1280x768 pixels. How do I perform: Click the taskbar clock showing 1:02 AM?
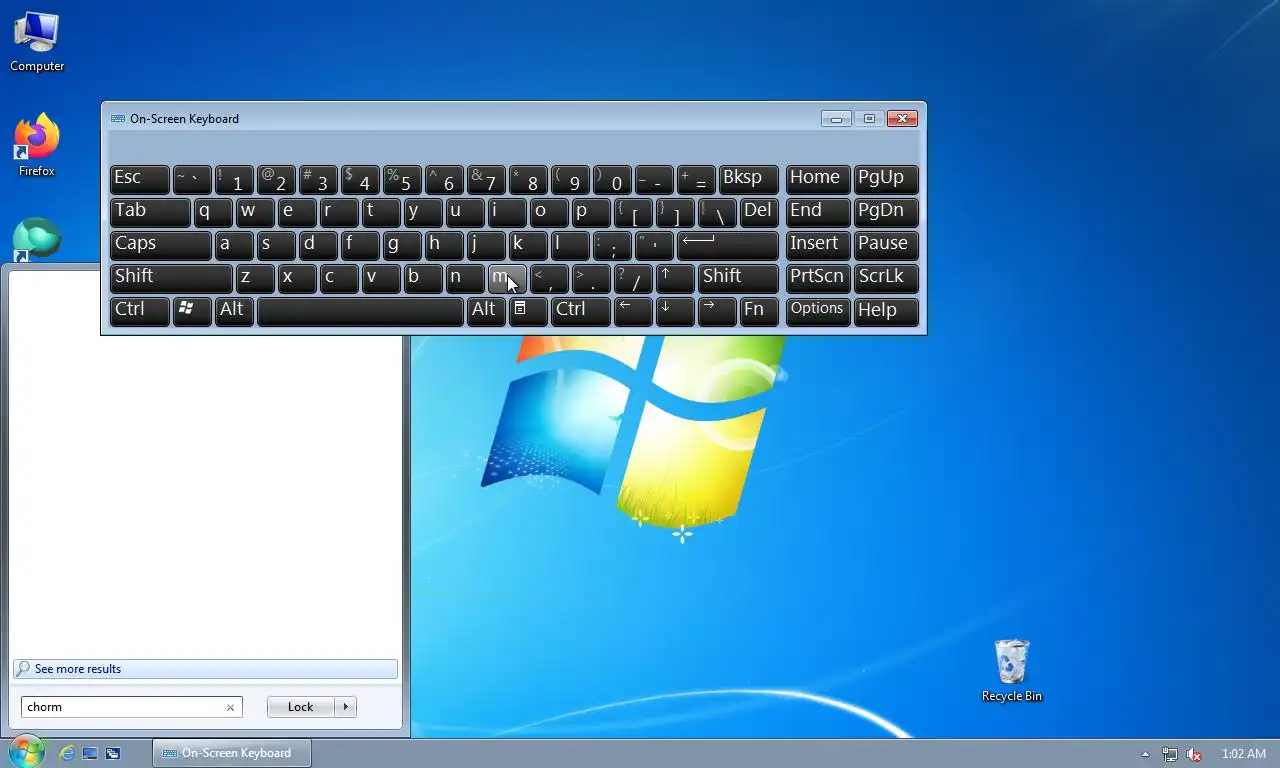(1244, 754)
